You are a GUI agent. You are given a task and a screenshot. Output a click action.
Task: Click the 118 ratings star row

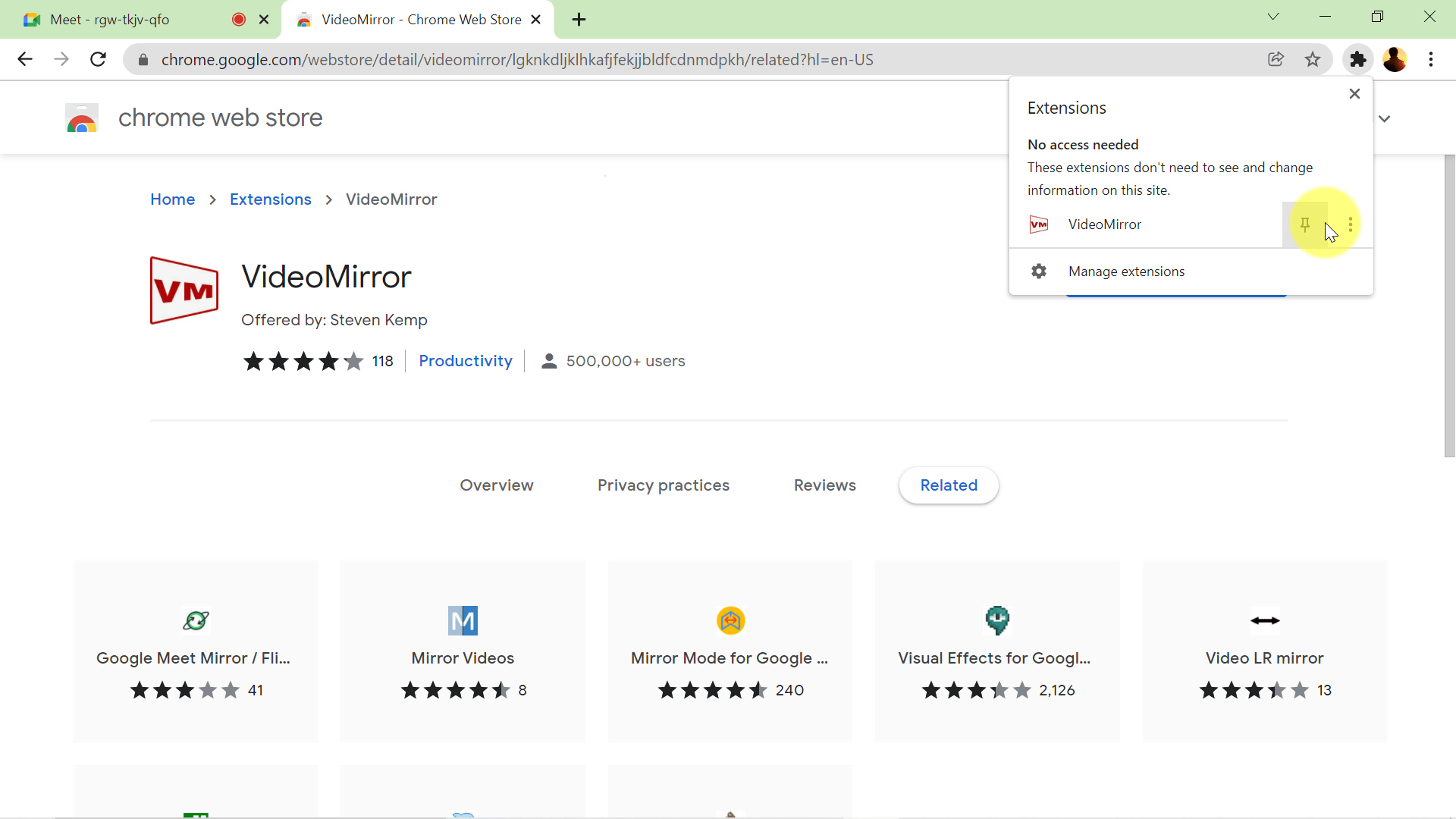click(303, 361)
